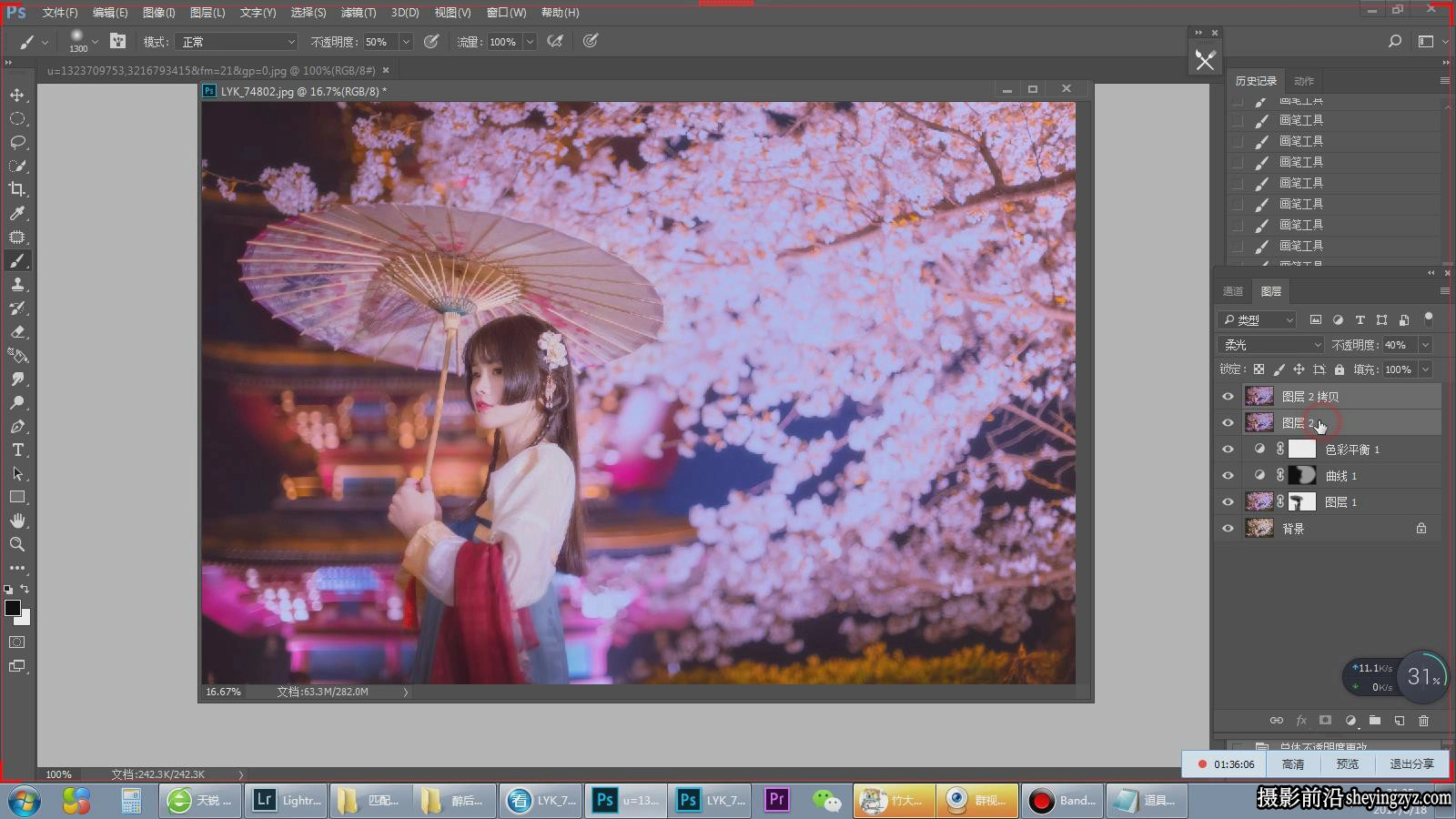Add a layer mask
The image size is (1456, 819).
[x=1326, y=721]
